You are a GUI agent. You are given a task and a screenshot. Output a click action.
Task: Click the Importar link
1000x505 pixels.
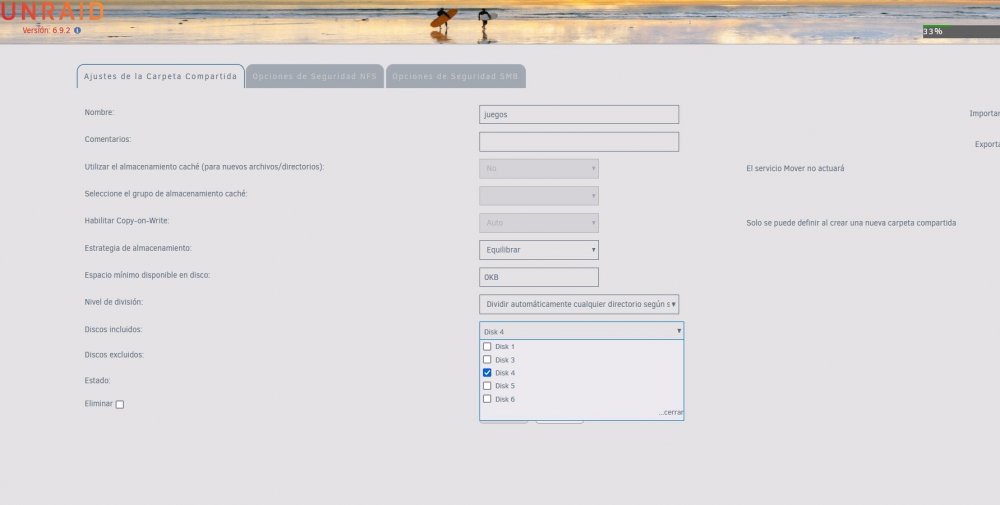tap(984, 113)
